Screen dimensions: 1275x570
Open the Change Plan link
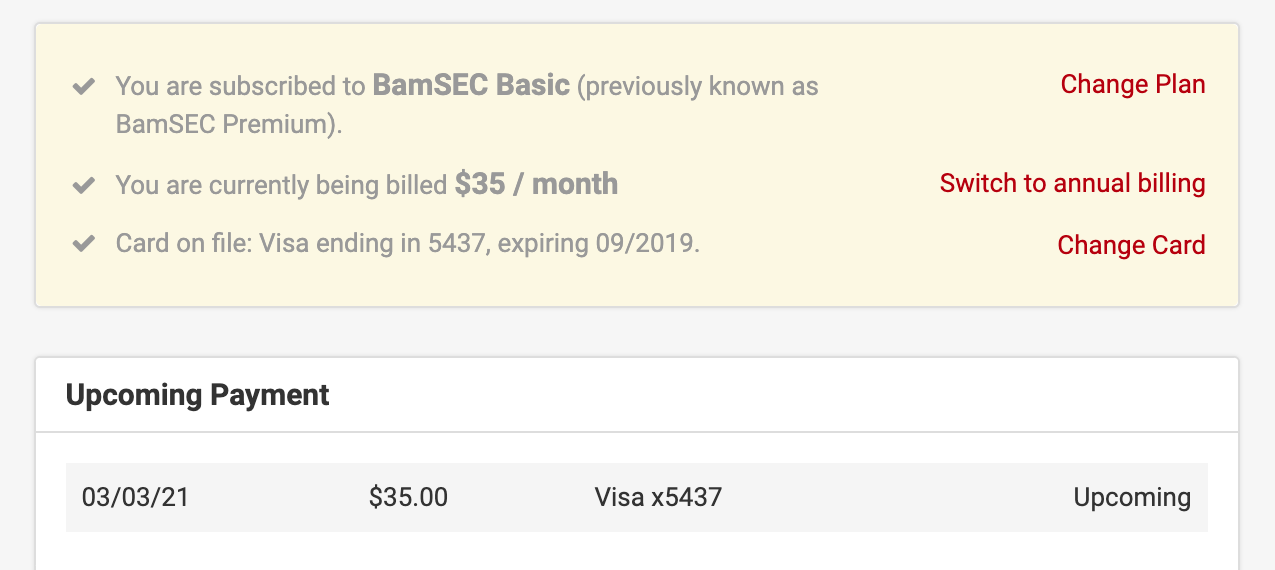1132,85
